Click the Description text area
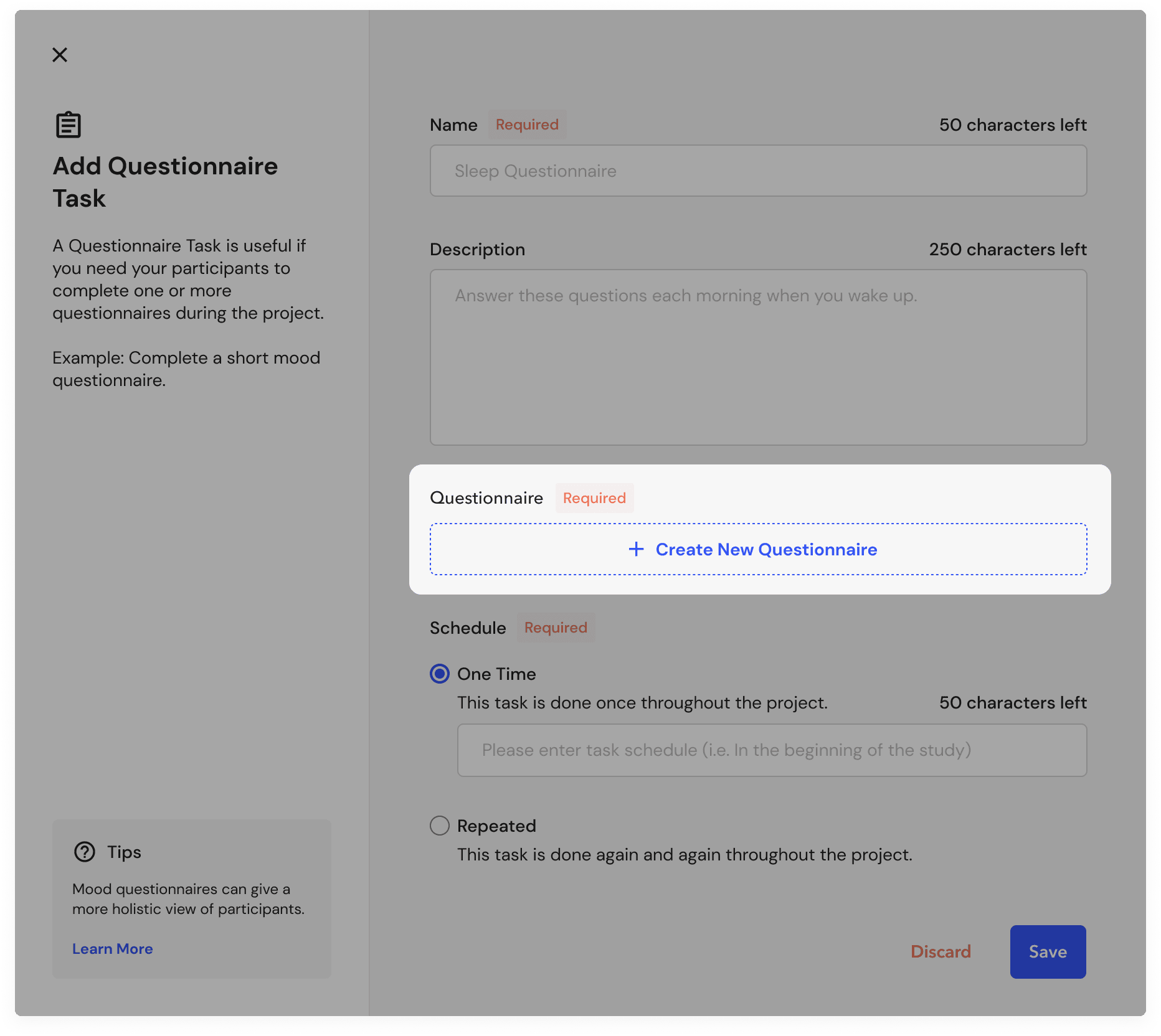 coord(757,357)
